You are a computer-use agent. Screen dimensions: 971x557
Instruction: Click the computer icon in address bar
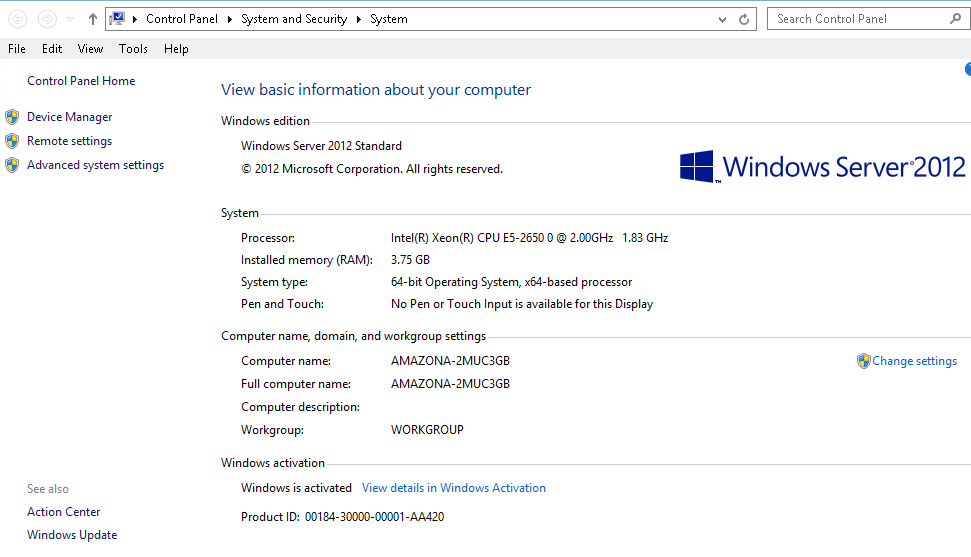(117, 19)
